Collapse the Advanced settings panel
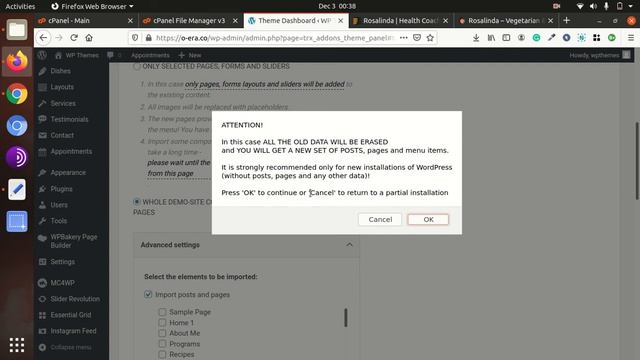The width and height of the screenshot is (640, 360). click(349, 245)
